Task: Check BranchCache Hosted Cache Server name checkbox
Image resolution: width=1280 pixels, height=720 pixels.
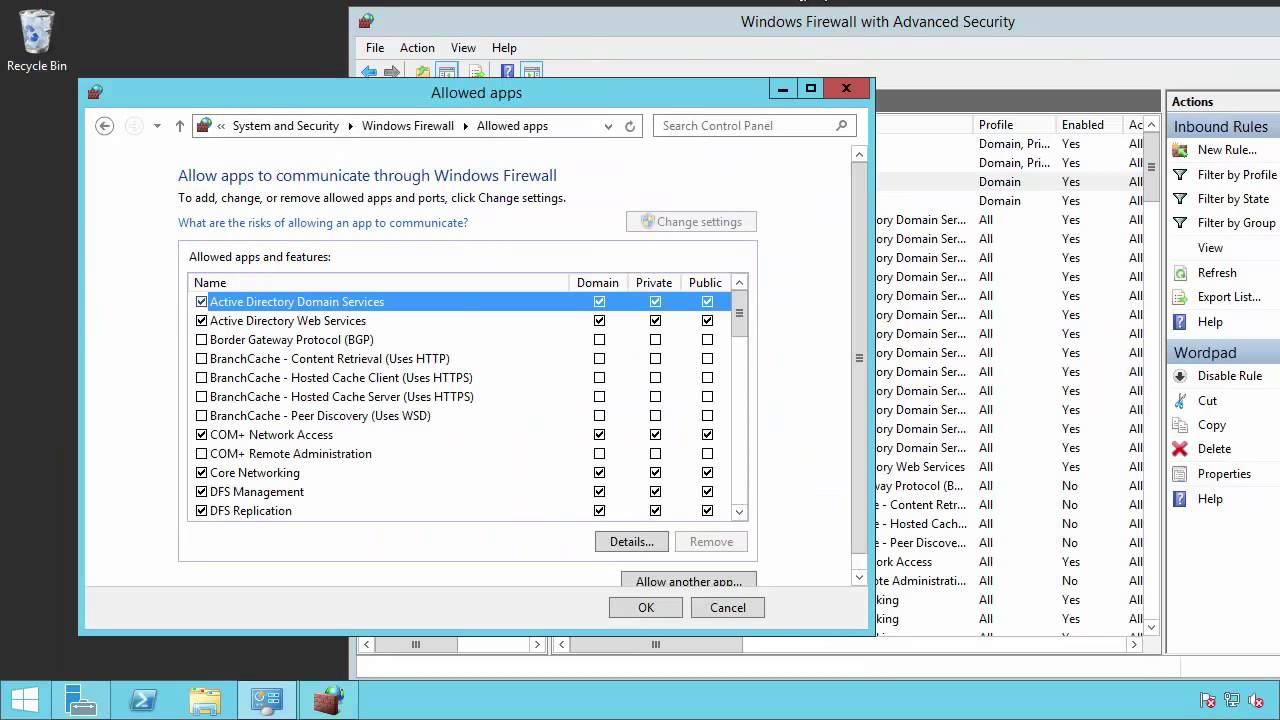Action: point(202,397)
